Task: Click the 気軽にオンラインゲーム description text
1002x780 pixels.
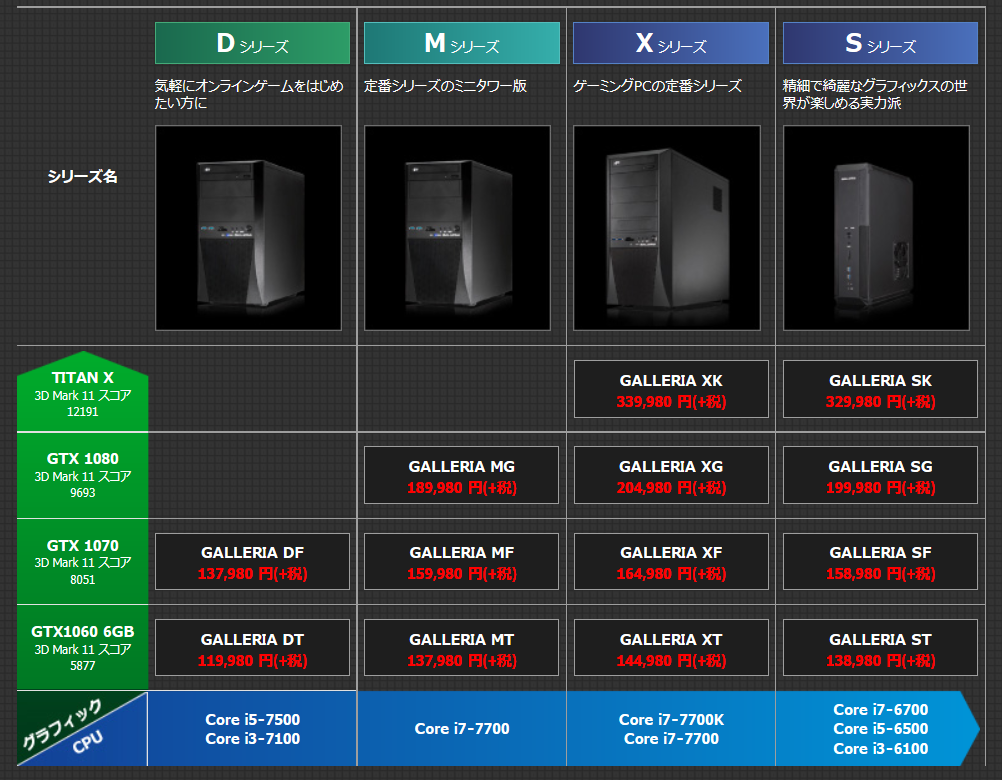Action: coord(249,94)
